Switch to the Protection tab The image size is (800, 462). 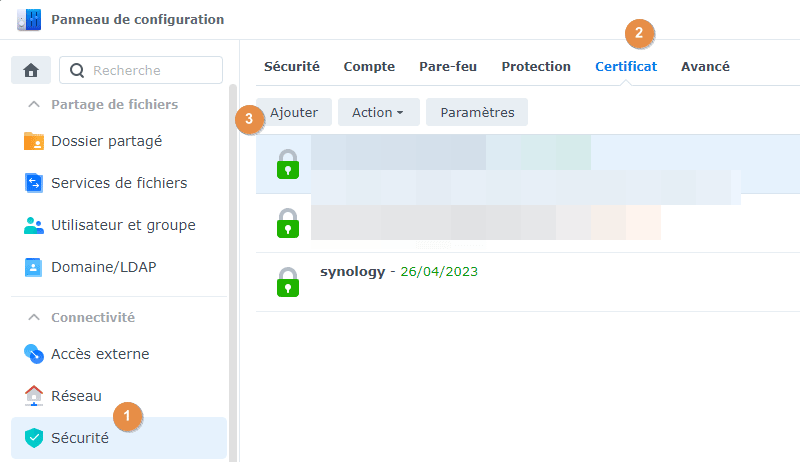(536, 67)
